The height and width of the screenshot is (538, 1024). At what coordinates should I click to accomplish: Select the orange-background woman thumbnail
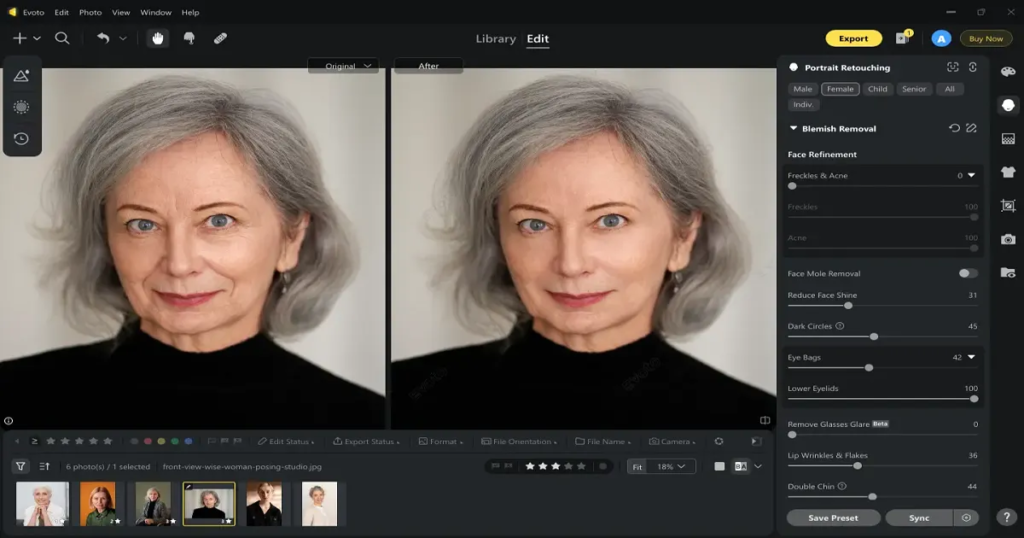pyautogui.click(x=98, y=503)
